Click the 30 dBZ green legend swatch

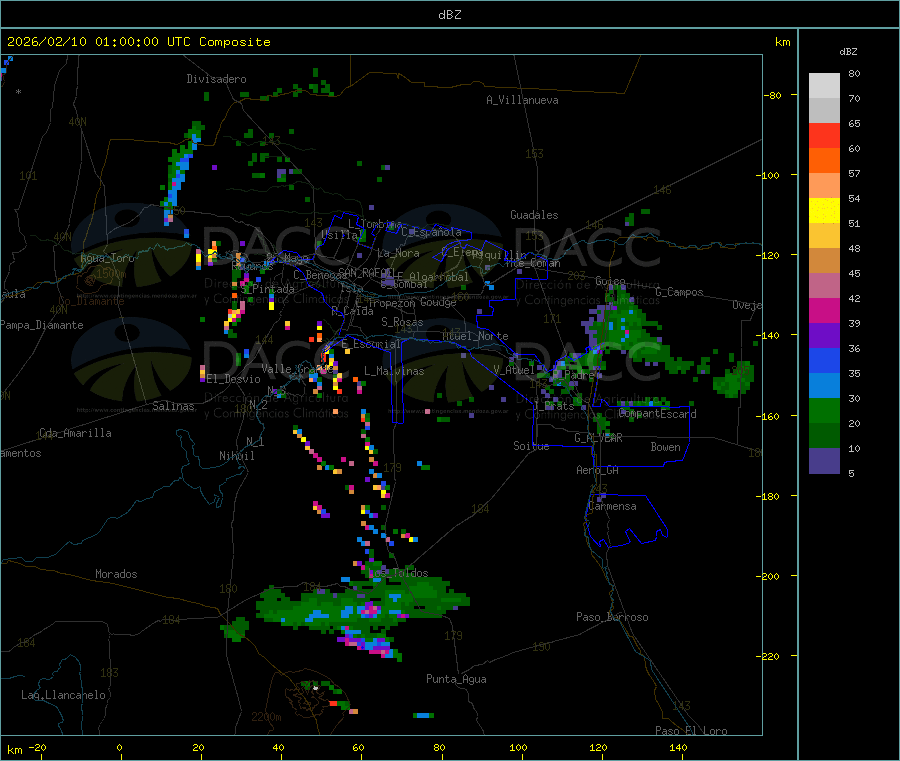click(824, 410)
